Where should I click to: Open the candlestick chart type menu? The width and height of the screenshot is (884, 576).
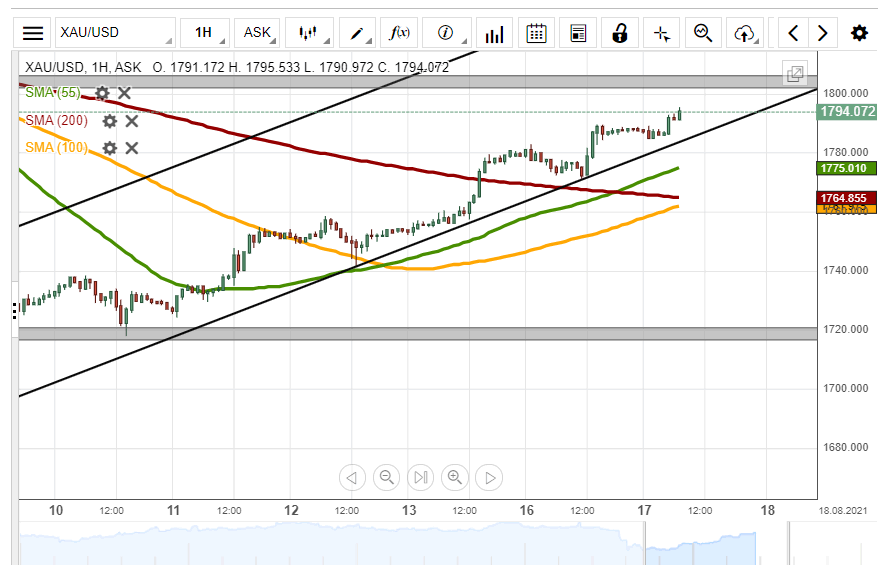[309, 33]
